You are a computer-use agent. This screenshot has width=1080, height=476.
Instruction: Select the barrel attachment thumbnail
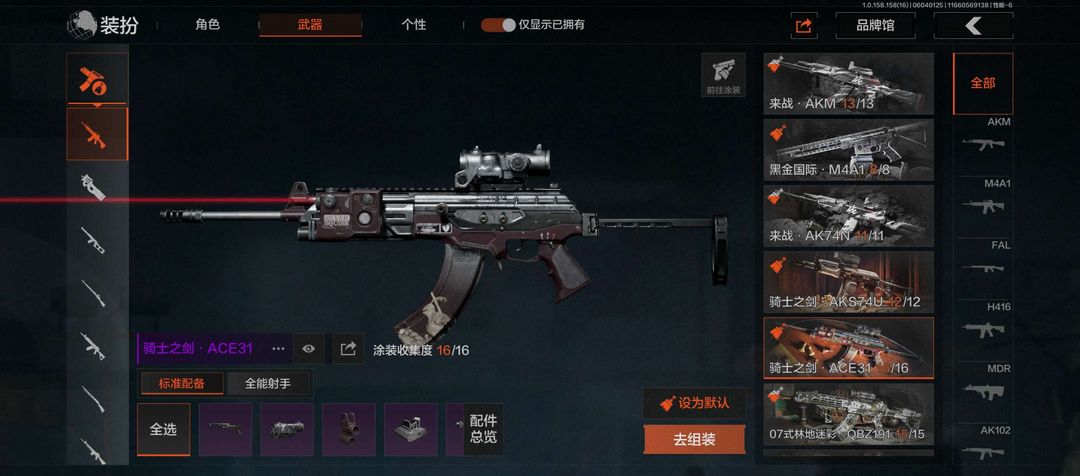287,430
